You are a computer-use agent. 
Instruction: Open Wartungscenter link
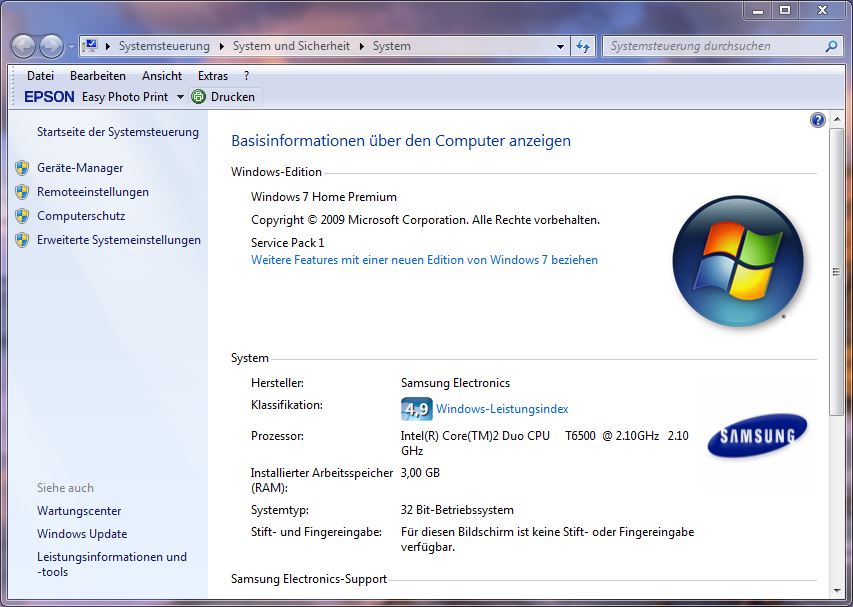click(79, 511)
